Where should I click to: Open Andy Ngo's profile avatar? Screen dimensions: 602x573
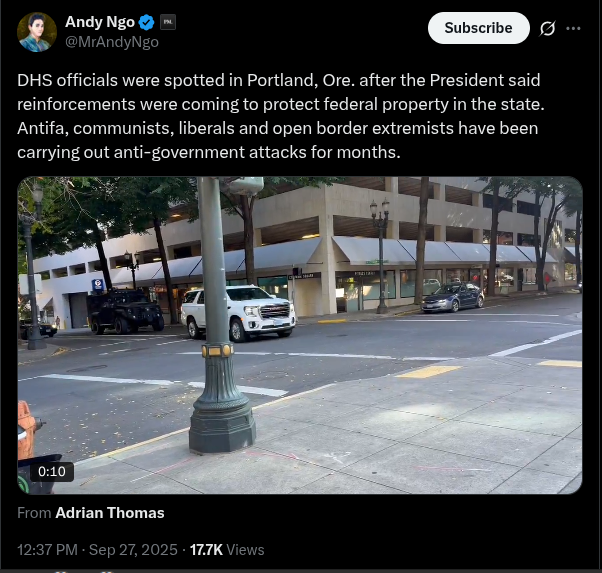pos(37,32)
